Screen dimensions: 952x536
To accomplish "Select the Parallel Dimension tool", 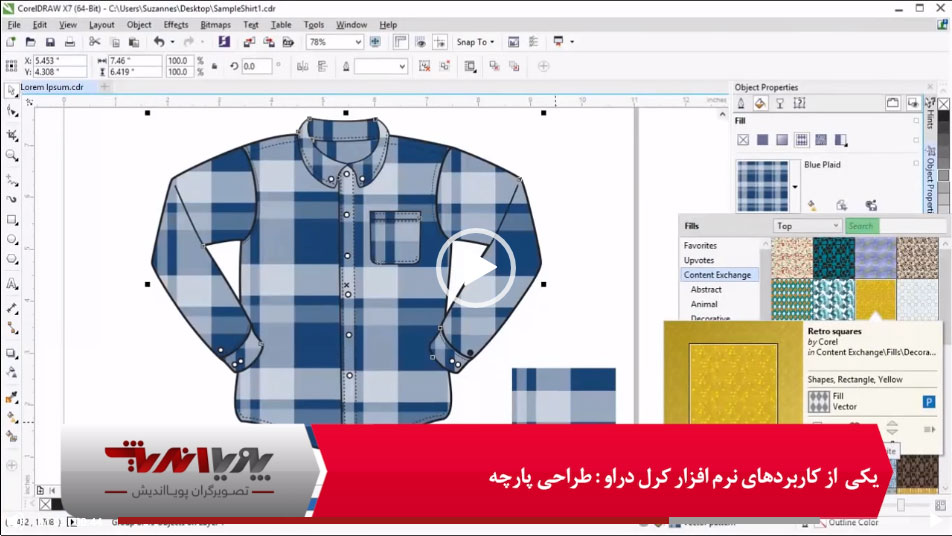I will click(11, 308).
